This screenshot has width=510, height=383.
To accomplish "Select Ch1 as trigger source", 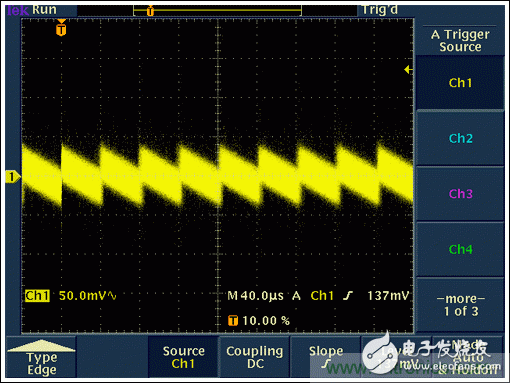I will [460, 83].
